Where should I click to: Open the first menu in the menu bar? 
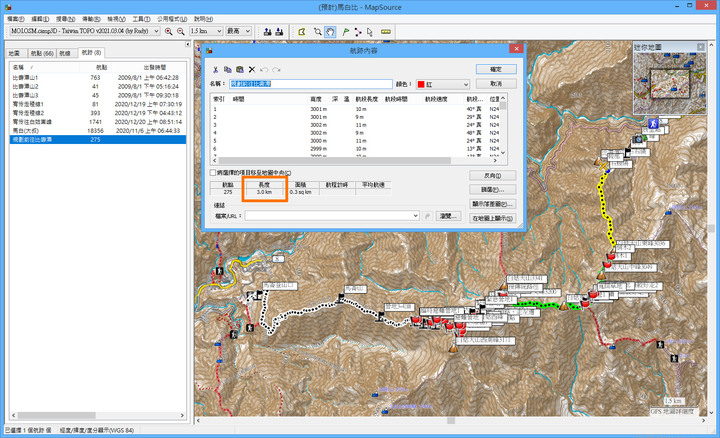[16, 19]
